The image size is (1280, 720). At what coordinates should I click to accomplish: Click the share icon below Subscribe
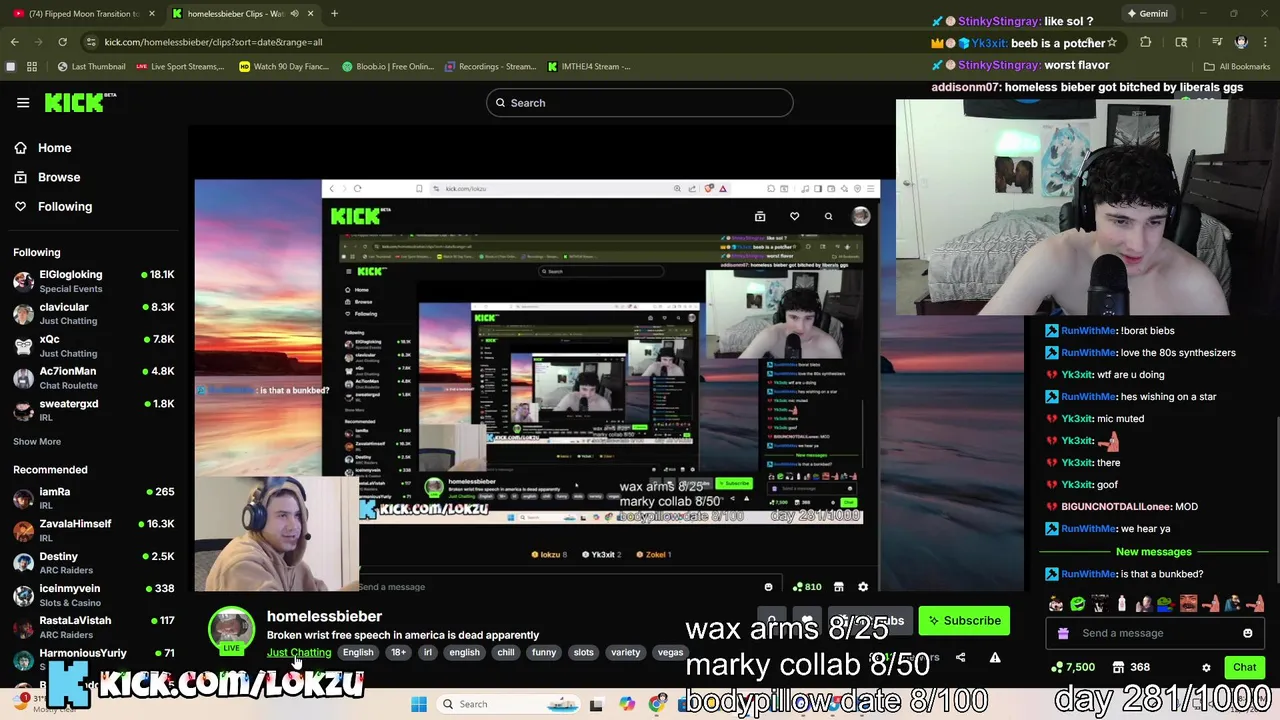(x=960, y=658)
